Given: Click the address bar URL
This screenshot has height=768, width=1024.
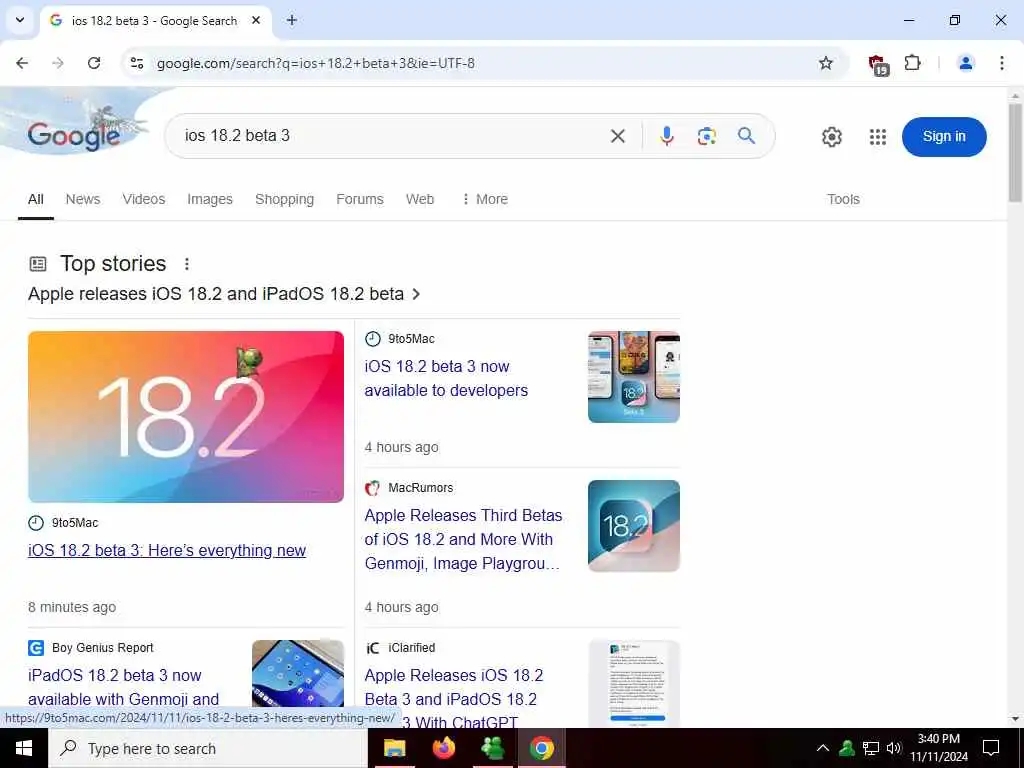Looking at the screenshot, I should click(315, 63).
